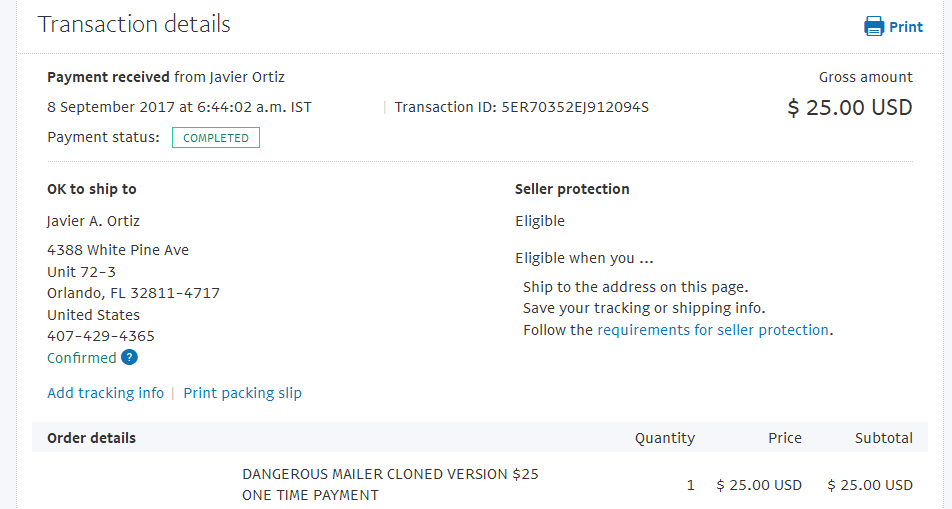Click the printer icon
The image size is (952, 509).
pos(874,27)
